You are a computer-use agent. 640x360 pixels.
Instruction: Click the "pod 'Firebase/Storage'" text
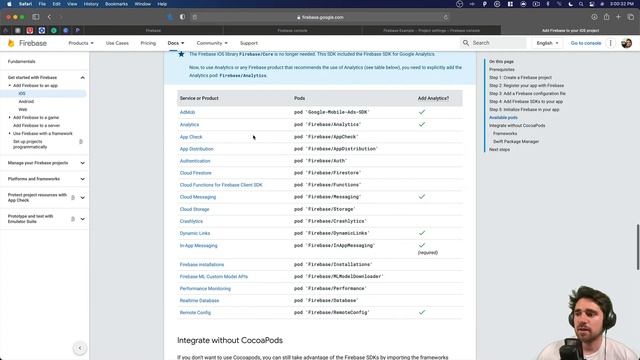point(324,209)
